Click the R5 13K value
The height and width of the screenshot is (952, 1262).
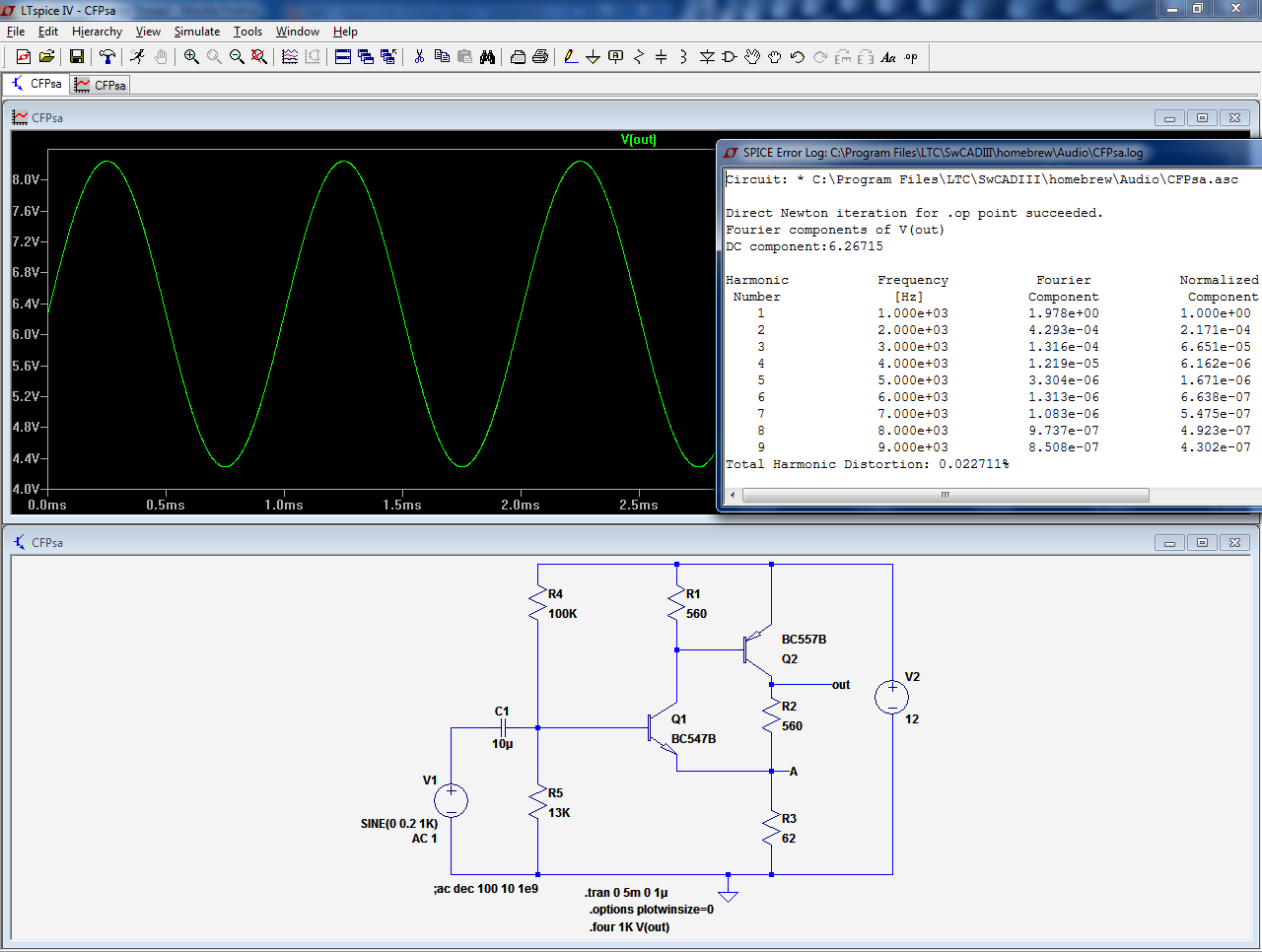[x=559, y=813]
